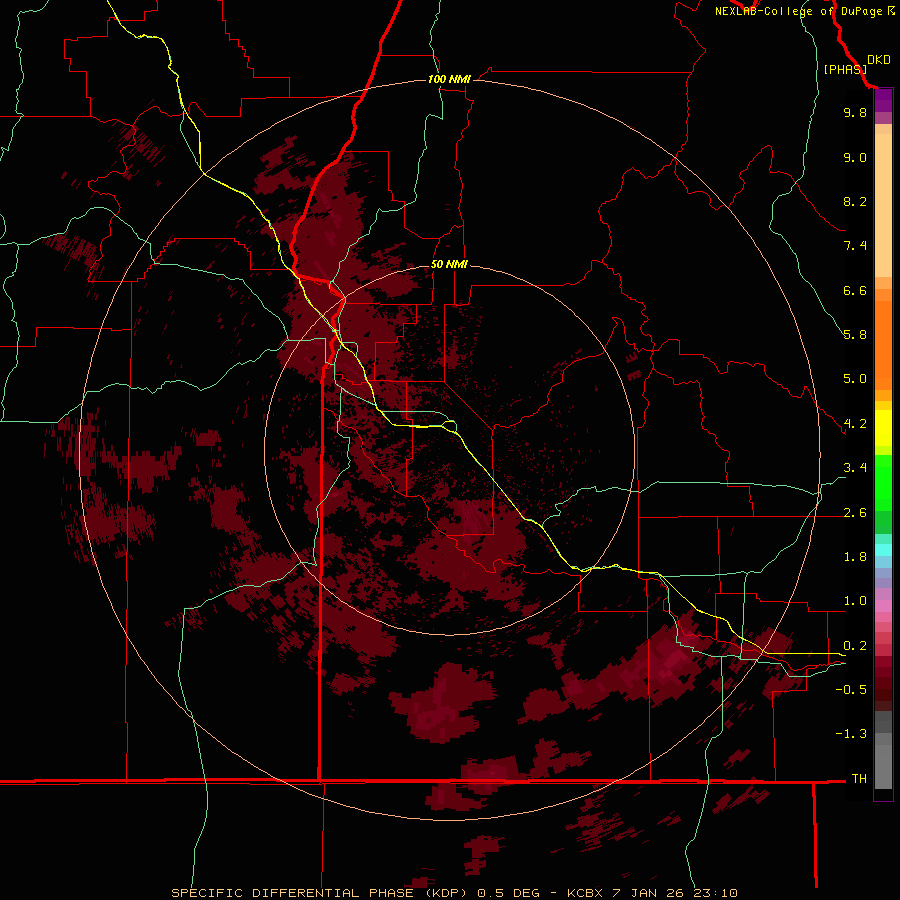Click the yellow segment of color bar
This screenshot has height=900, width=900.
883,428
